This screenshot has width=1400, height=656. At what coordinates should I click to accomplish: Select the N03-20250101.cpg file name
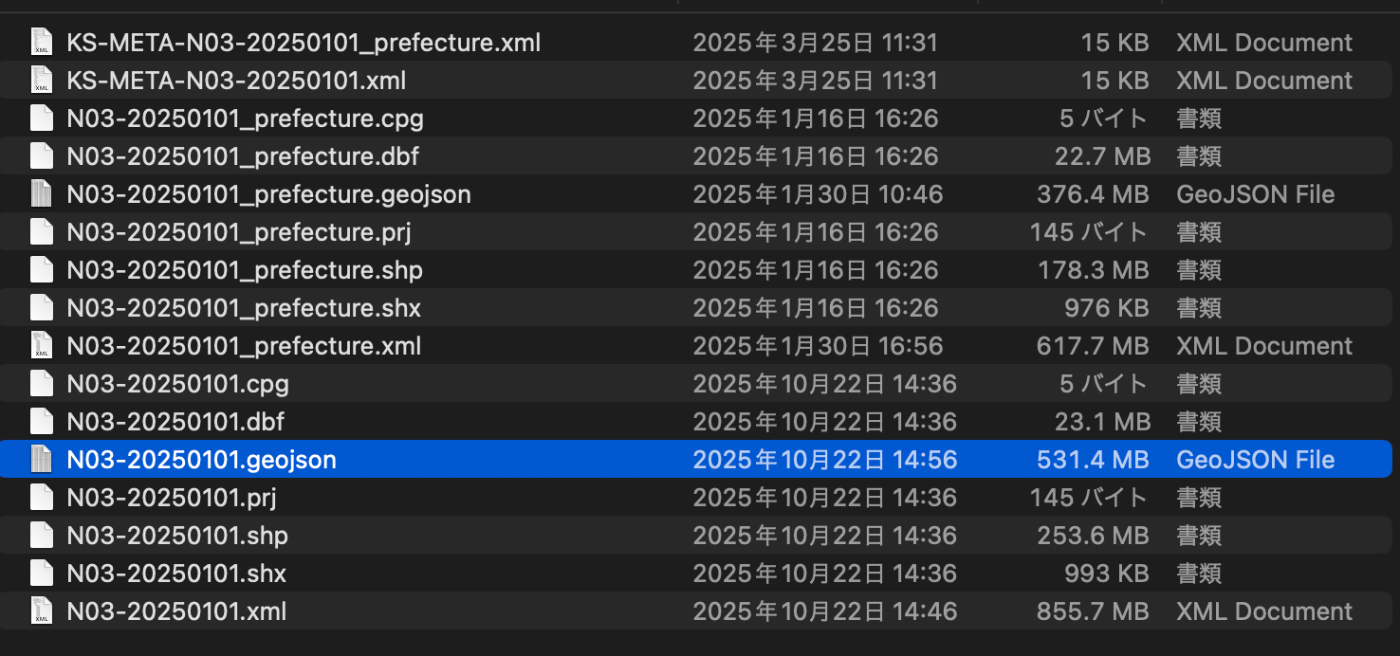pyautogui.click(x=178, y=384)
